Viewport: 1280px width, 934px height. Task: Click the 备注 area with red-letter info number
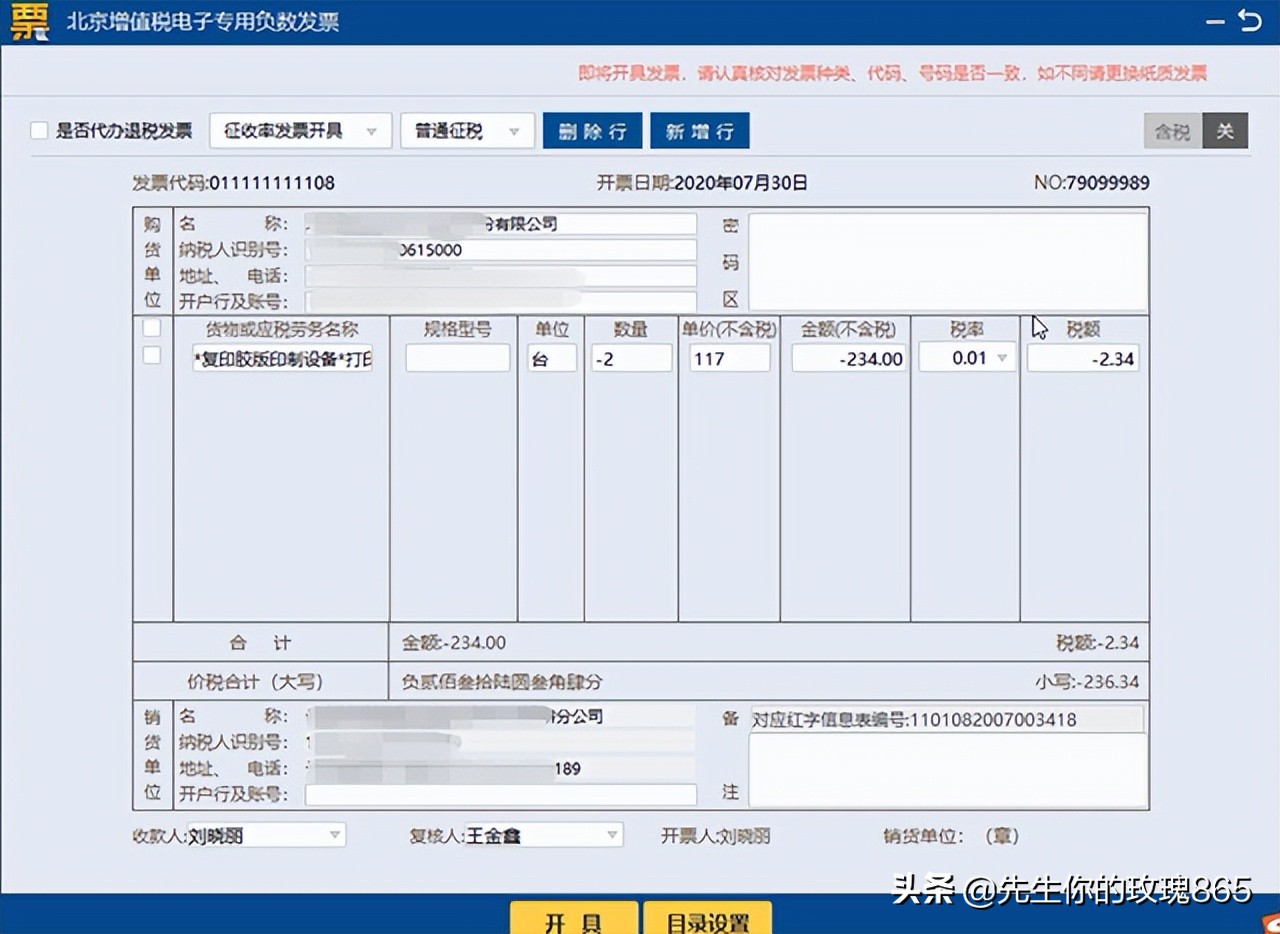point(946,718)
